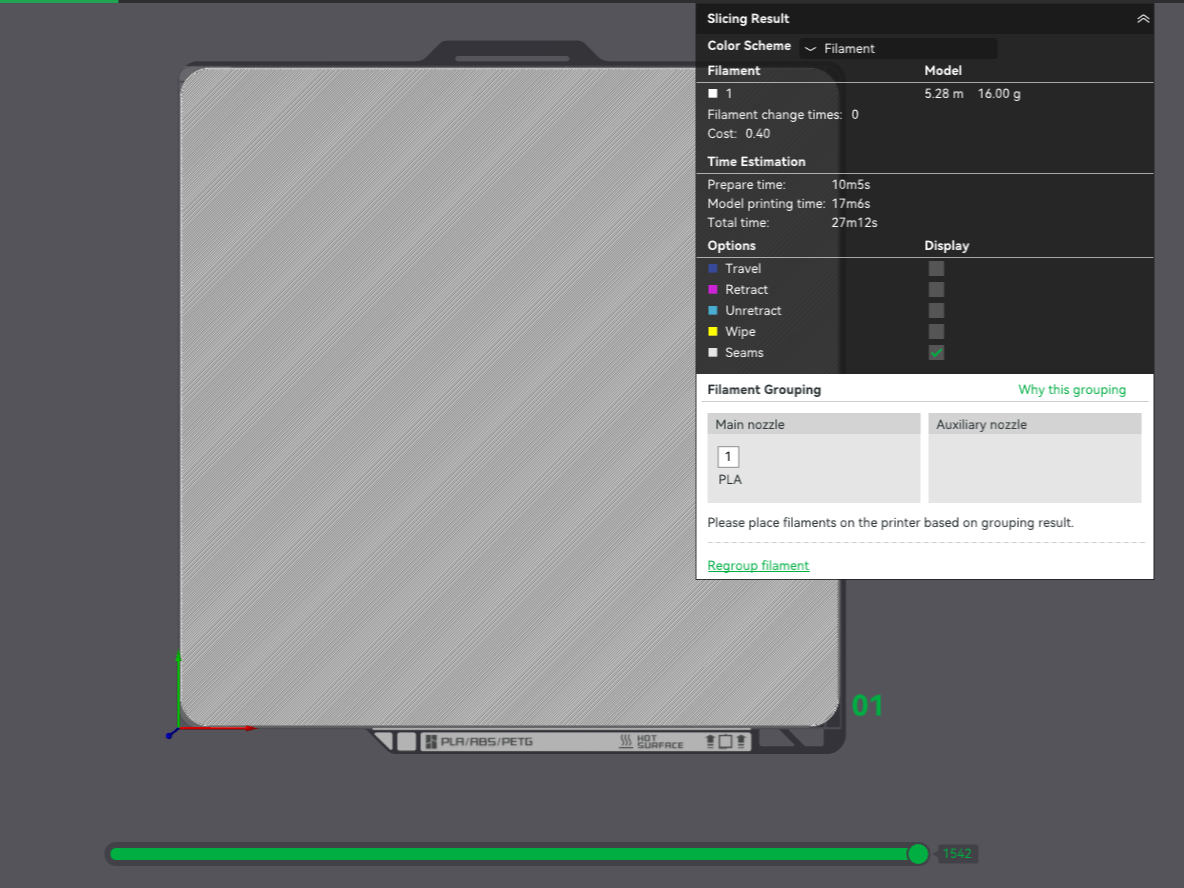Collapse the Slicing Result panel chevron
Screen dimensions: 1184x888
click(x=1142, y=19)
